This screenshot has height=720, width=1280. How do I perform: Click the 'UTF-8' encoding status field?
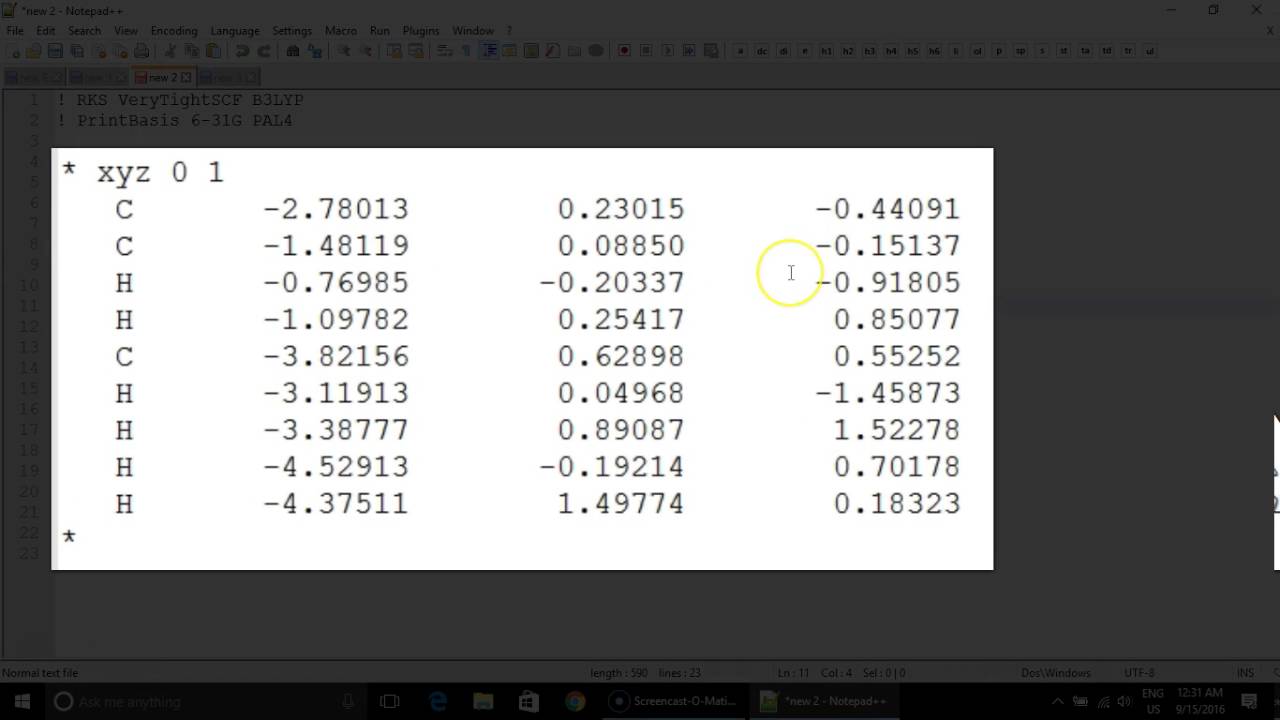point(1138,673)
